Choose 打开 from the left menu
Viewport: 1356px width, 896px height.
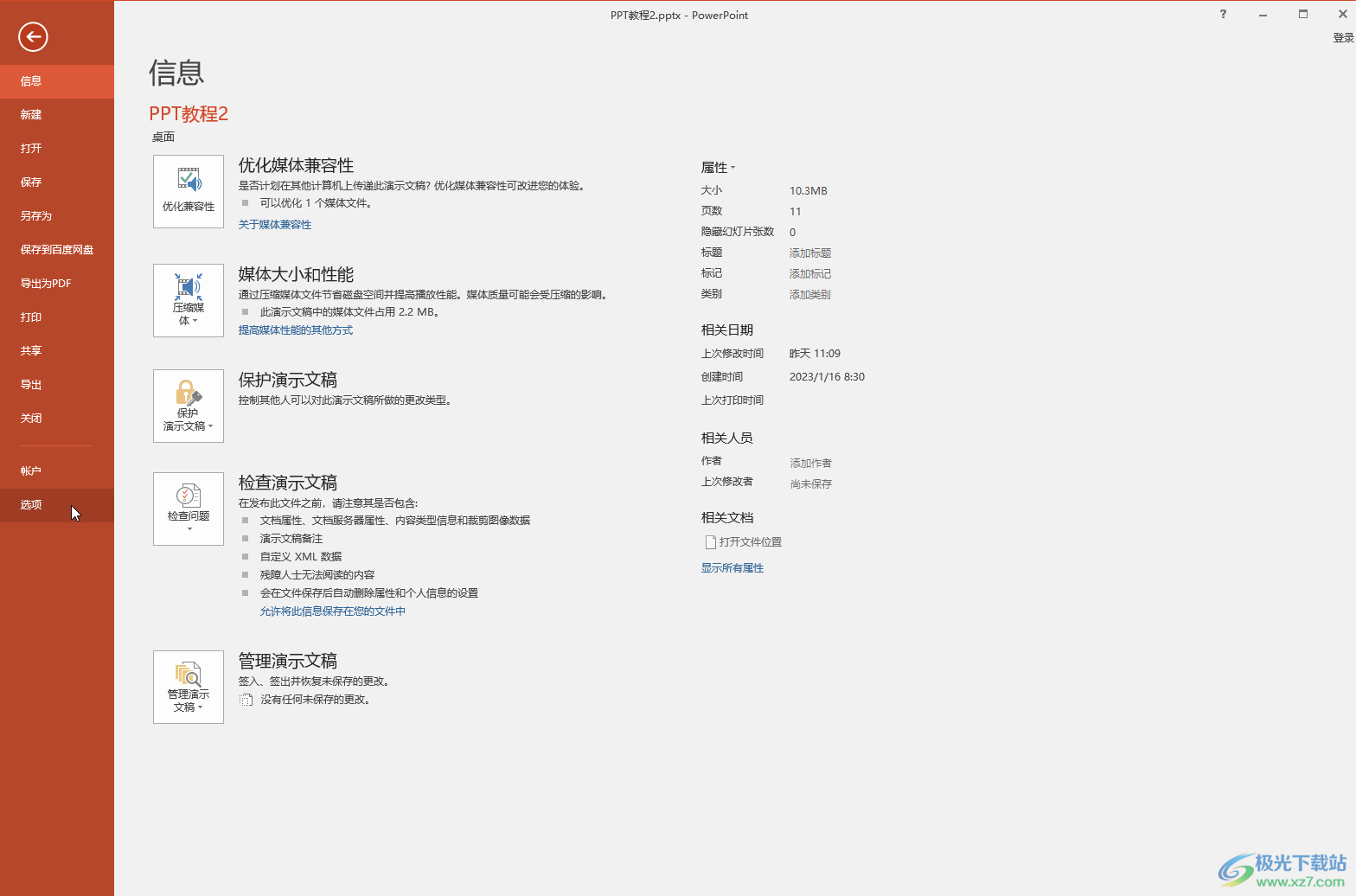coord(57,149)
